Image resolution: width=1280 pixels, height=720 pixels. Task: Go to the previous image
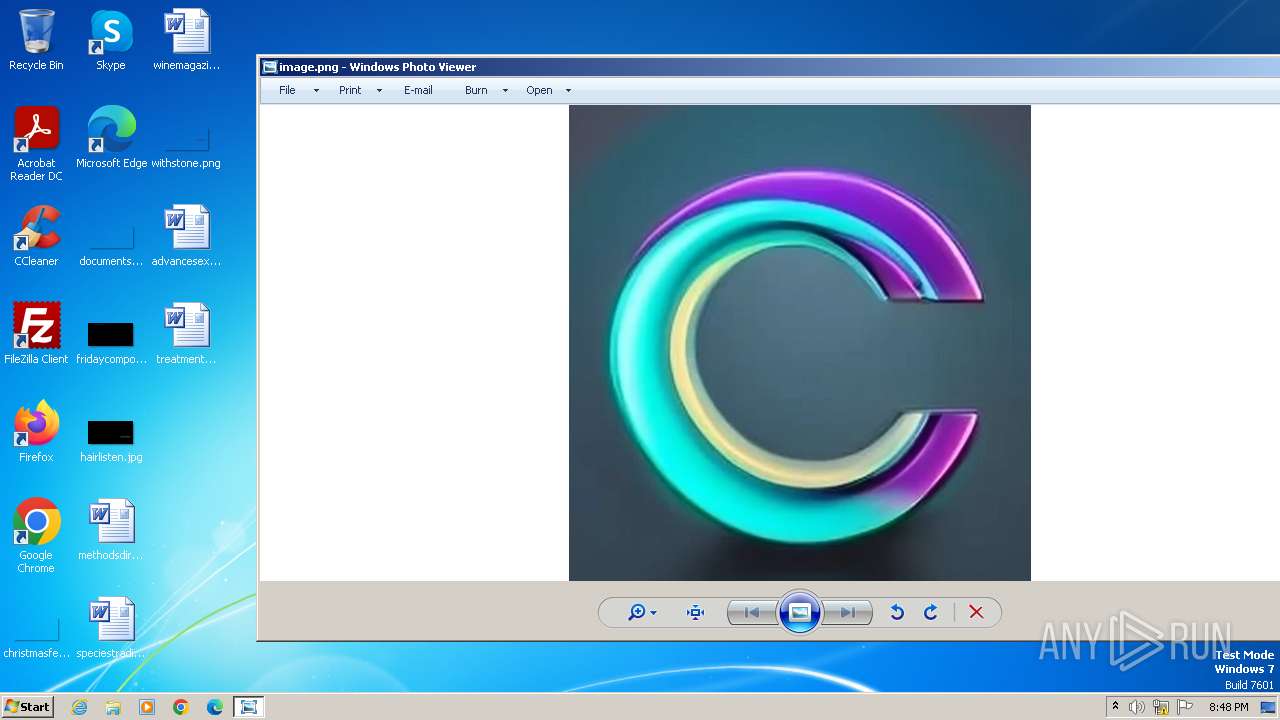752,613
